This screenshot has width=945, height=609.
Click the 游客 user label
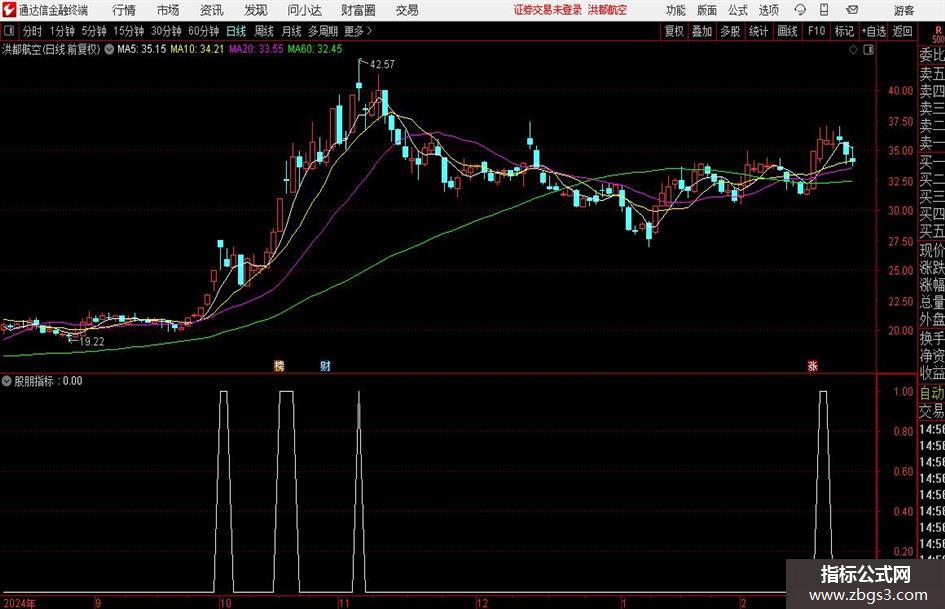904,10
